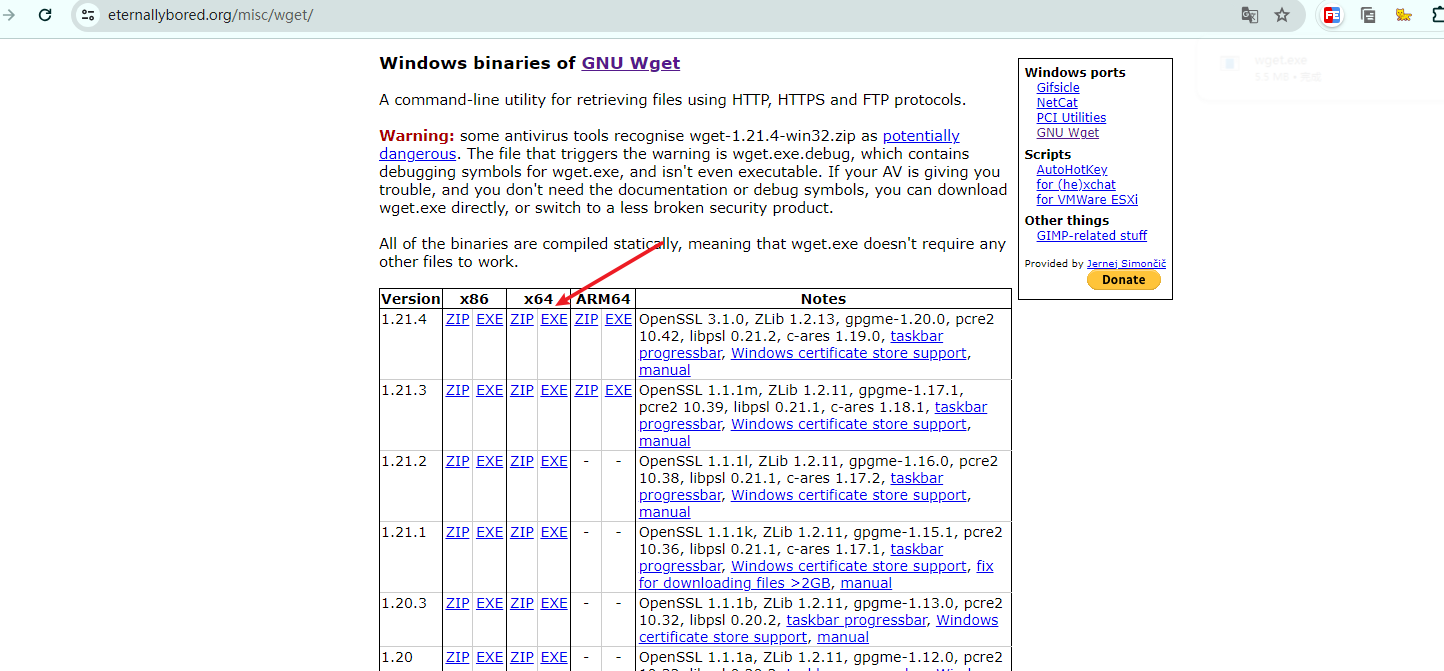Open PCI Utilities link
1444x671 pixels.
(1071, 118)
